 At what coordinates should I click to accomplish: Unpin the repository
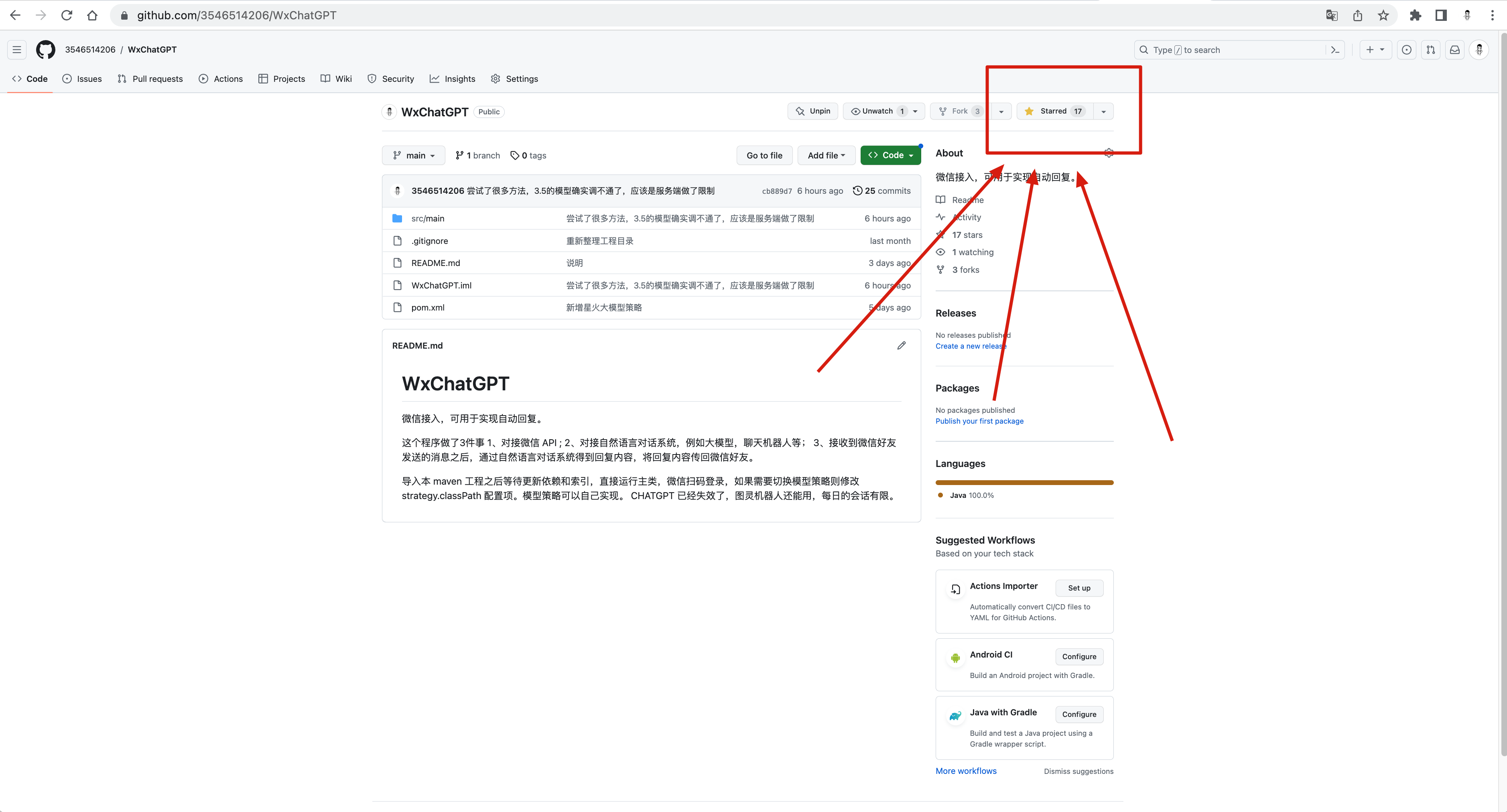[x=812, y=111]
